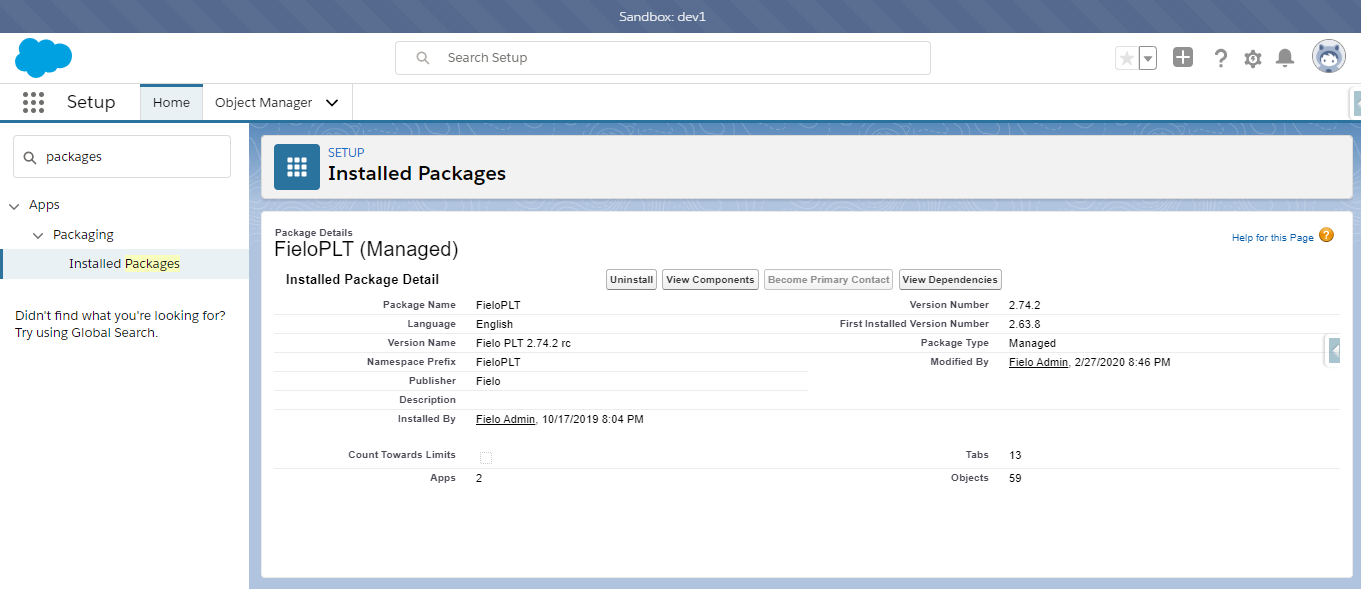
Task: Click the Publisher value Fielo
Action: pos(488,381)
